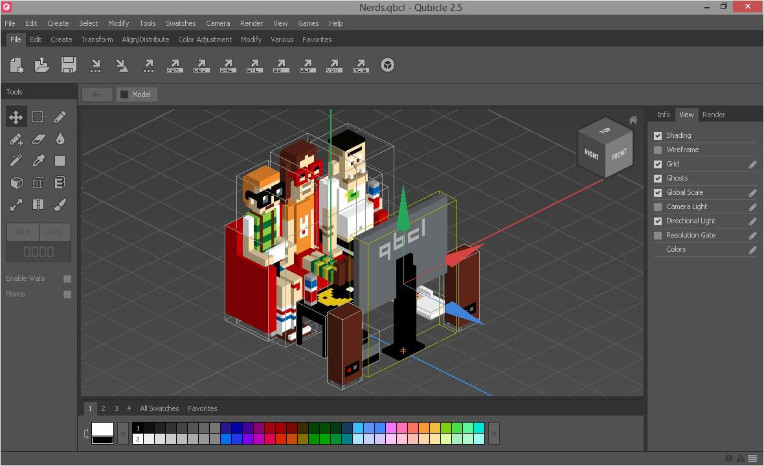Toggle the Directional Light checkbox
This screenshot has width=764, height=466.
tap(658, 221)
